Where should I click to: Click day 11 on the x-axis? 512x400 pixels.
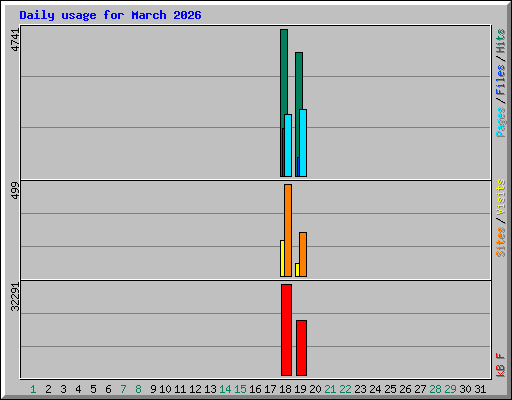[180, 389]
